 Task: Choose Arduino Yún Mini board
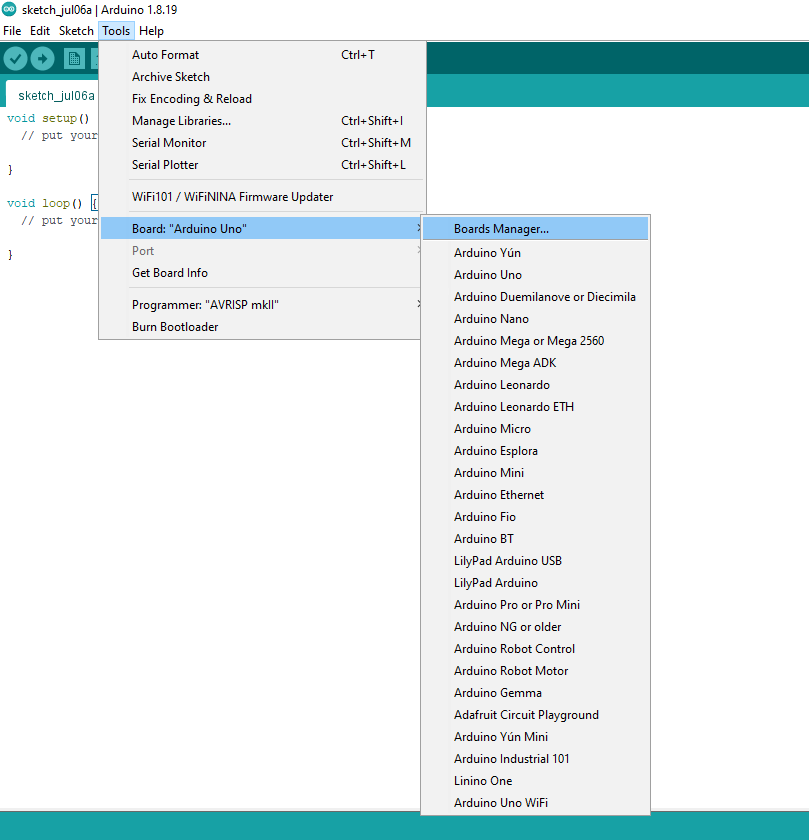coord(535,737)
